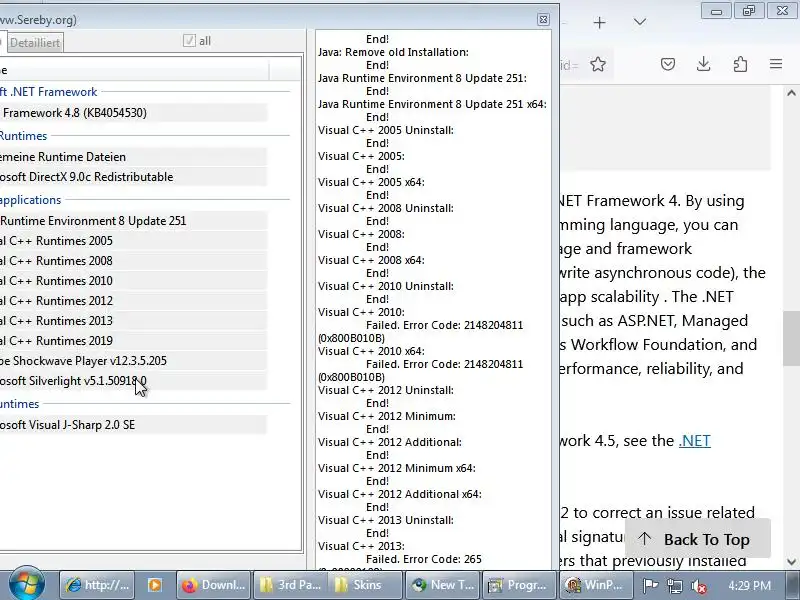Switch to Progr... taskbar window

519,585
